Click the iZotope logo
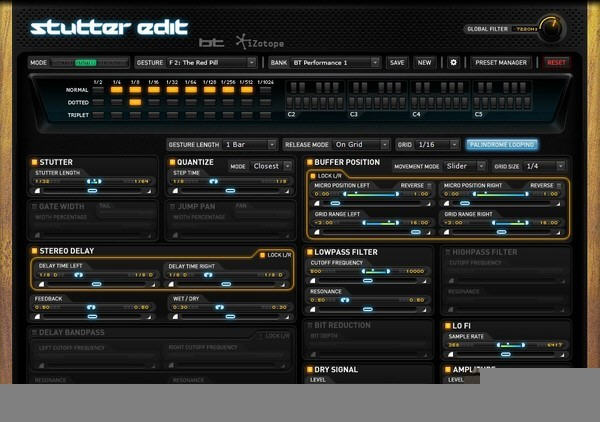The image size is (600, 422). 260,42
